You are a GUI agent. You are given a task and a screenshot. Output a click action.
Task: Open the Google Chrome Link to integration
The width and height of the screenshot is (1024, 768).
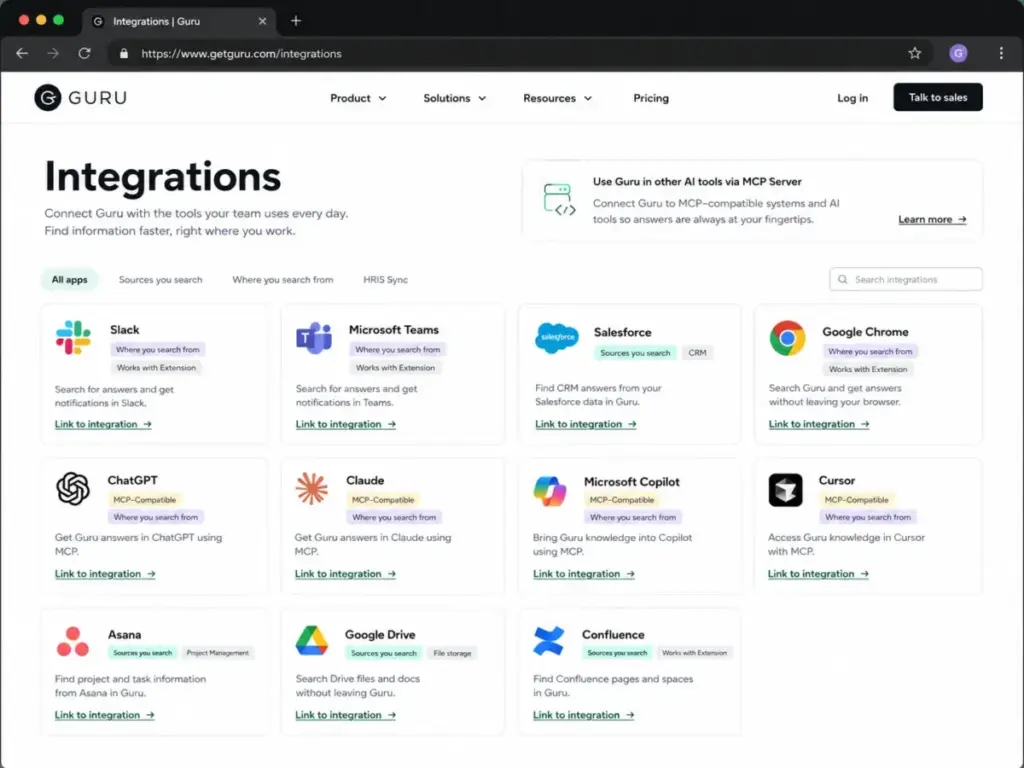pos(818,424)
